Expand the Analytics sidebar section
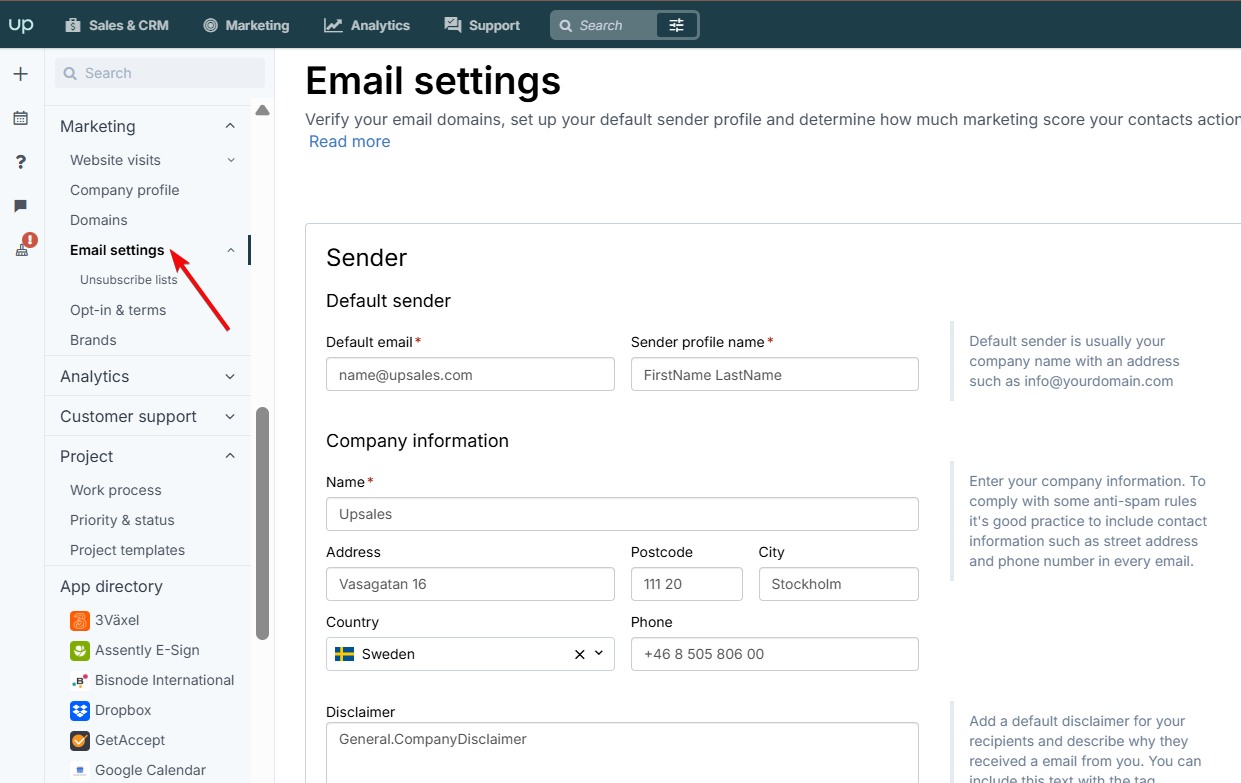The width and height of the screenshot is (1241, 783). tap(148, 376)
